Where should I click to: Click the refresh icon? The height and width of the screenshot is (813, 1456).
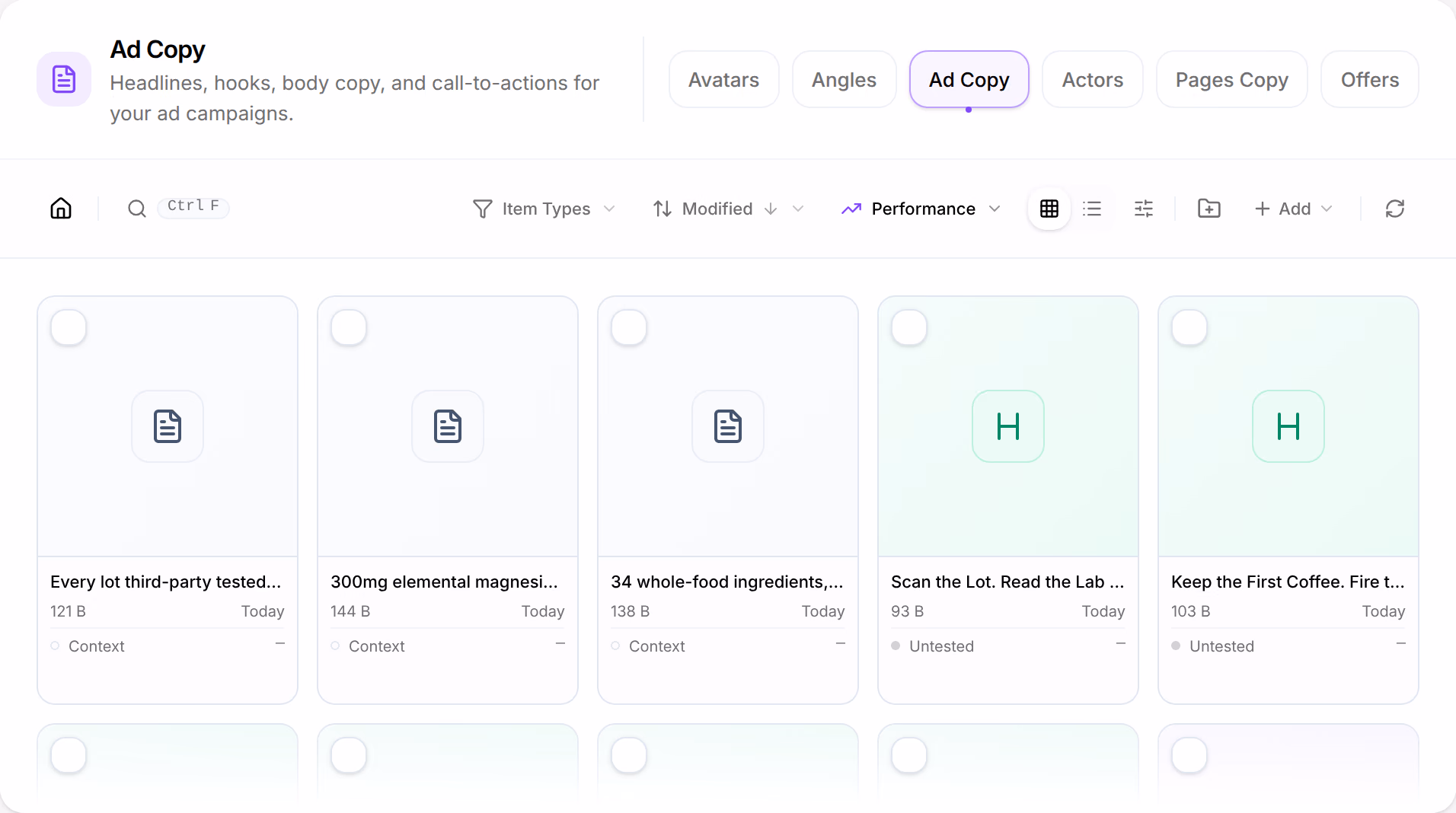1395,209
